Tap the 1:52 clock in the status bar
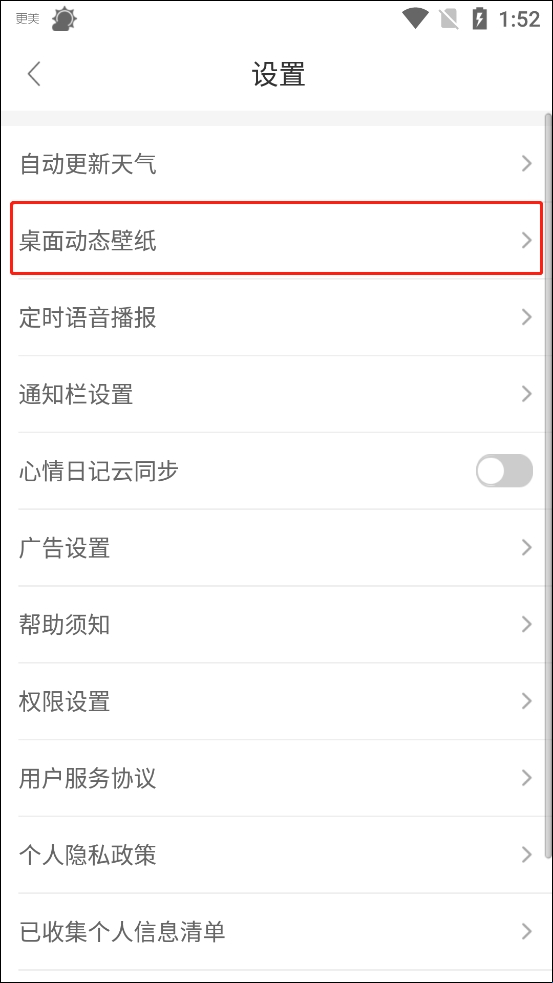Viewport: 553px width, 983px height. coord(519,19)
